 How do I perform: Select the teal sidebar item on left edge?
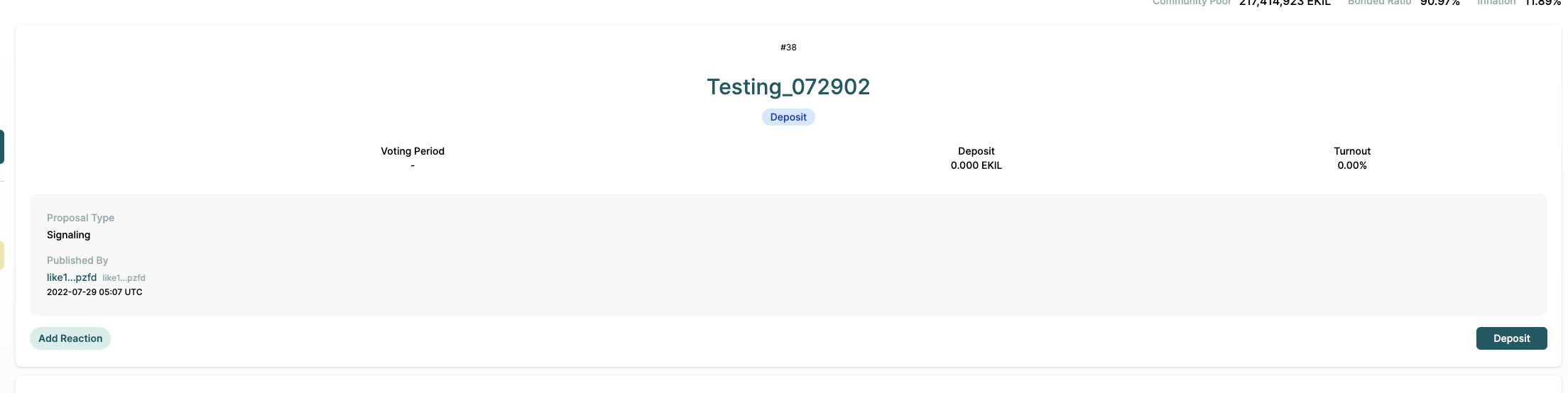(2, 147)
